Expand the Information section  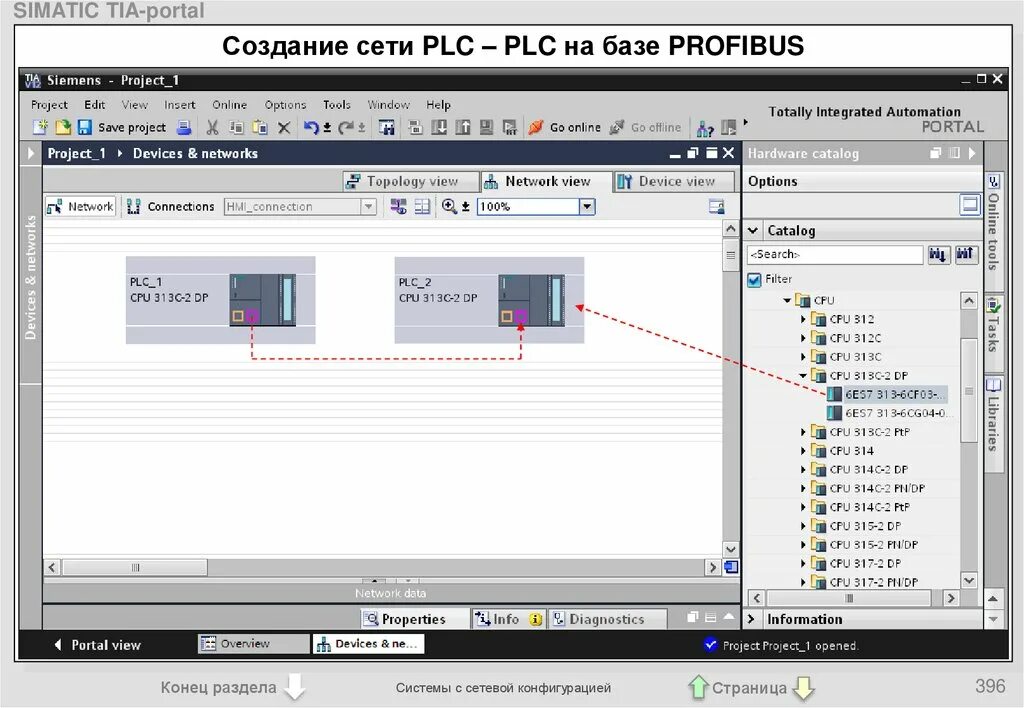pos(751,619)
